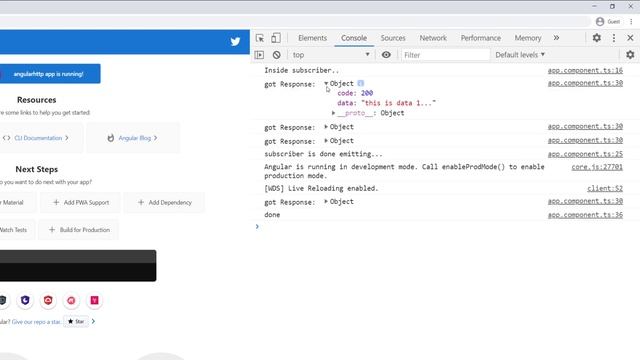Select the code: 200 property
The image size is (640, 360).
355,93
